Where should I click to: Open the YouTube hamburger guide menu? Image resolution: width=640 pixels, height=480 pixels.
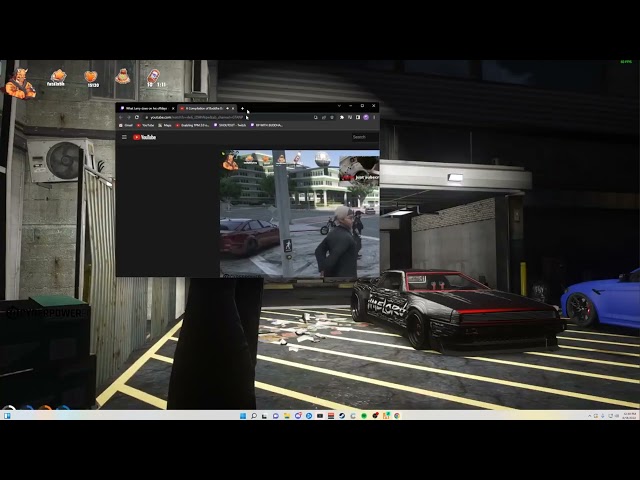(124, 137)
